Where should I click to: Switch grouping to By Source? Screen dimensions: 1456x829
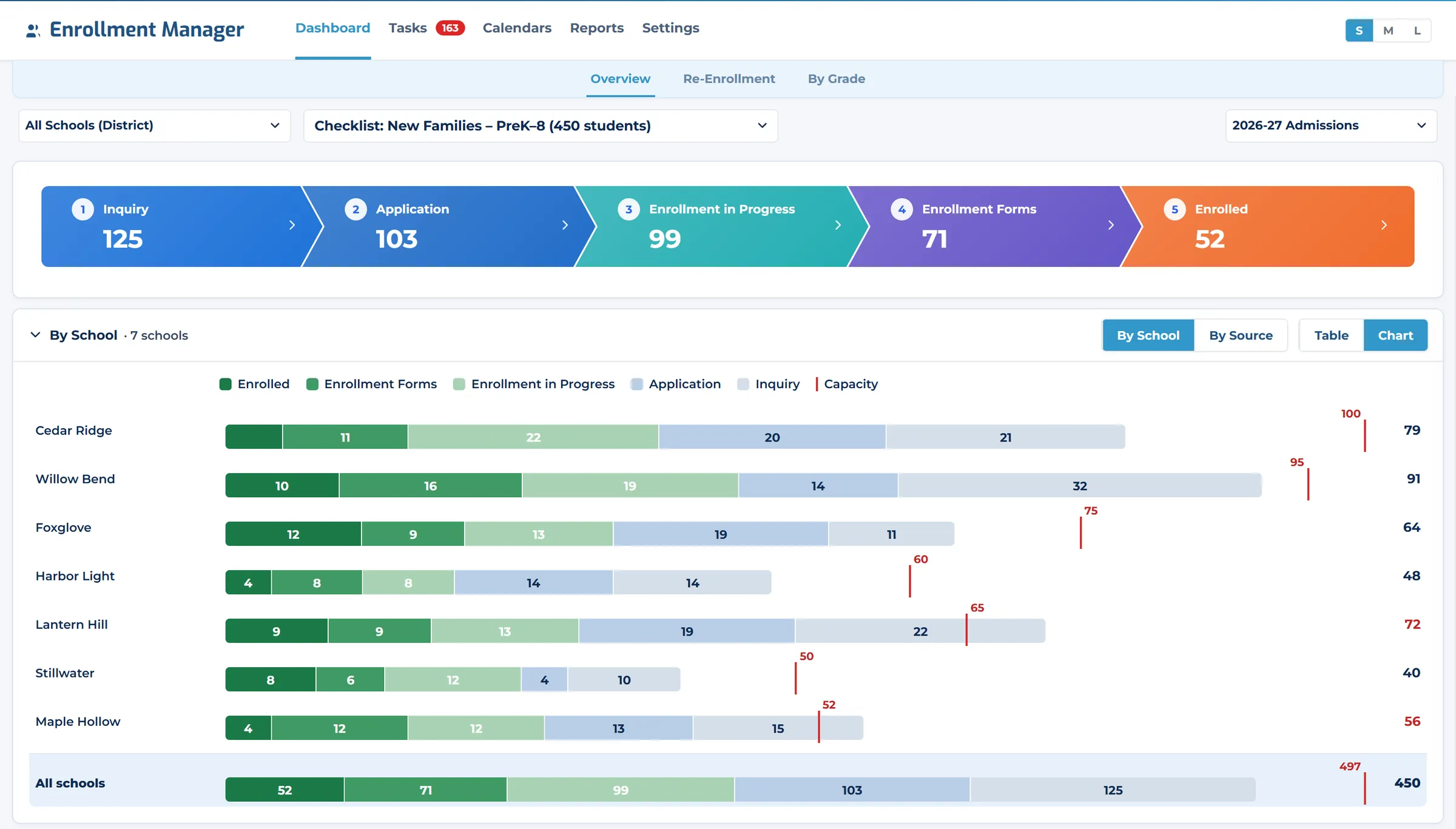pyautogui.click(x=1241, y=335)
